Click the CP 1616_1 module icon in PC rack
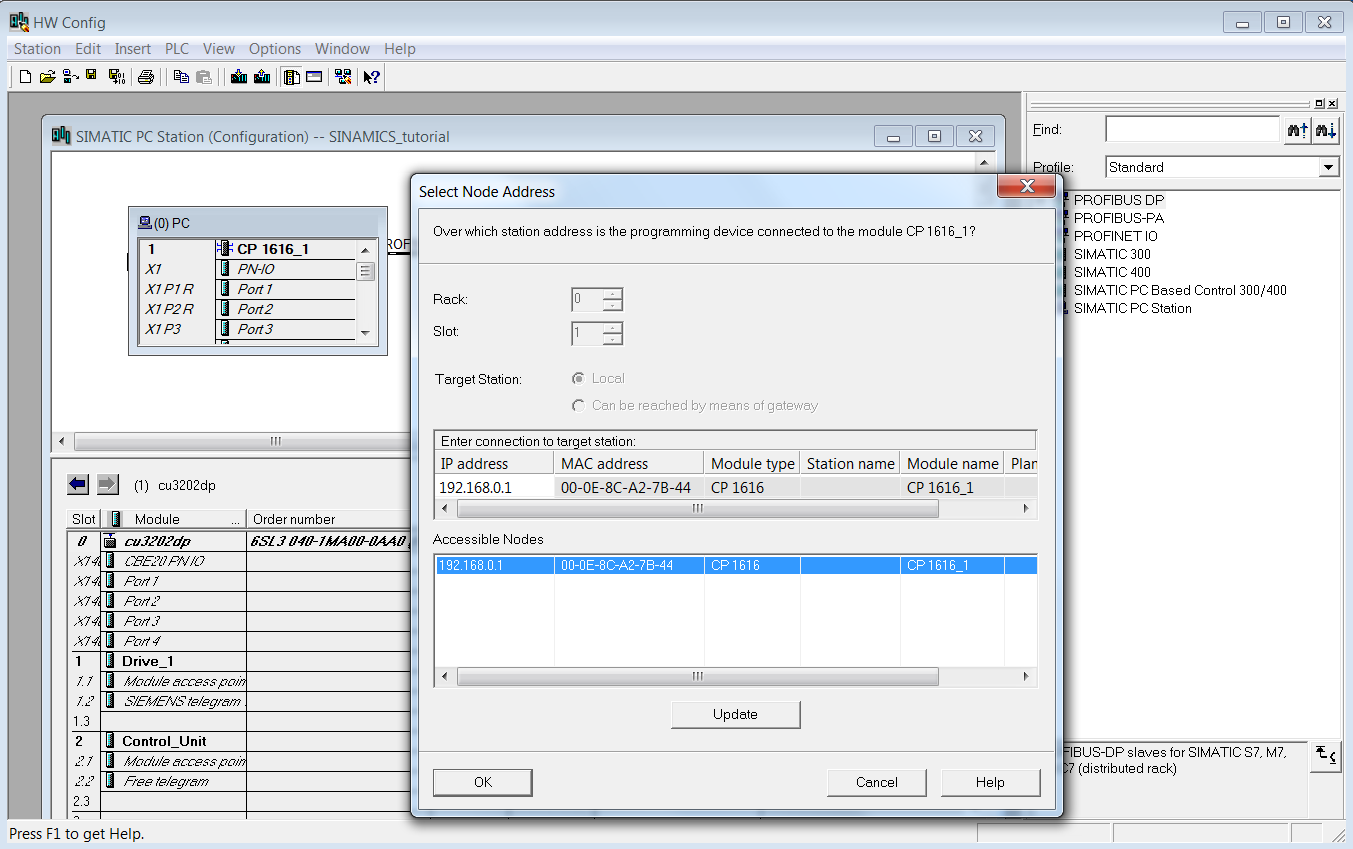Image resolution: width=1353 pixels, height=849 pixels. point(225,249)
